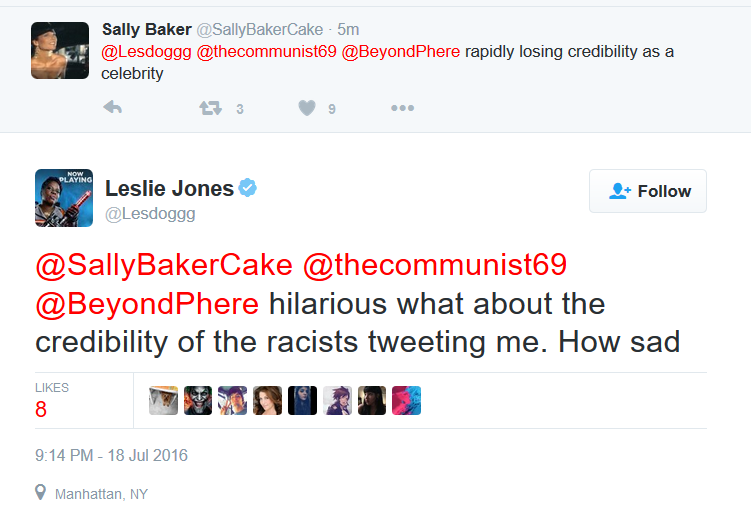
Task: Click the first liker's avatar with dog
Action: pyautogui.click(x=163, y=400)
